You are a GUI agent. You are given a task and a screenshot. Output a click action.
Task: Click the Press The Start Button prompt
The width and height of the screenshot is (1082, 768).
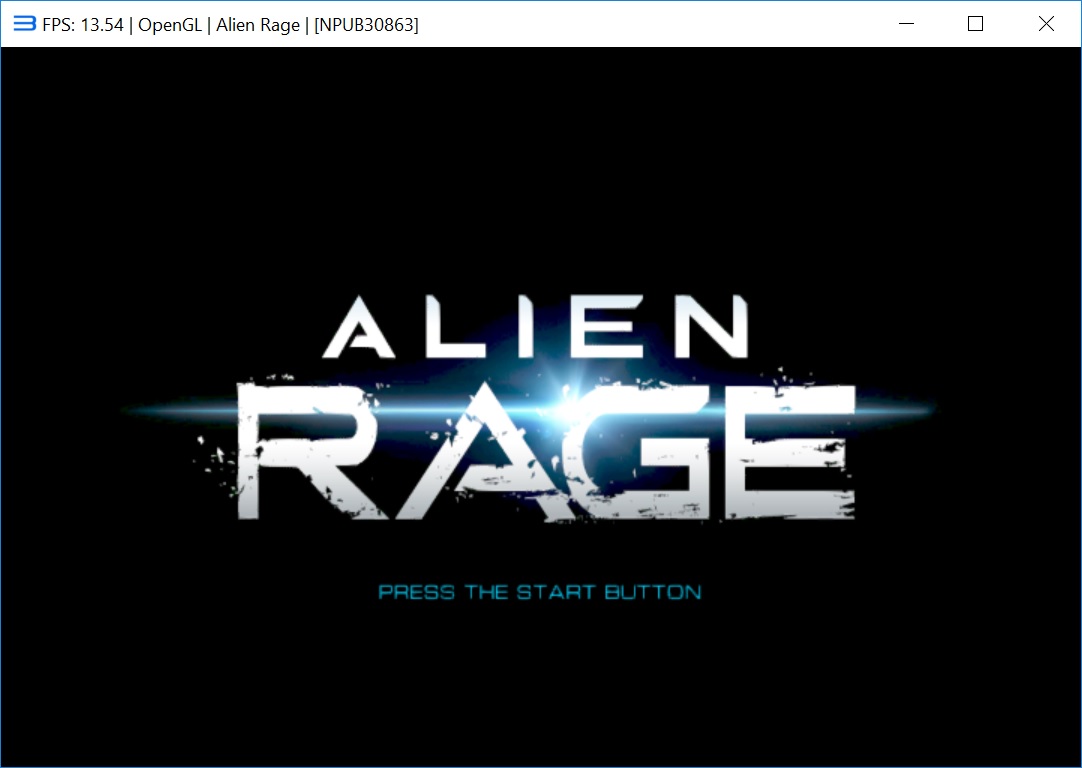539,592
